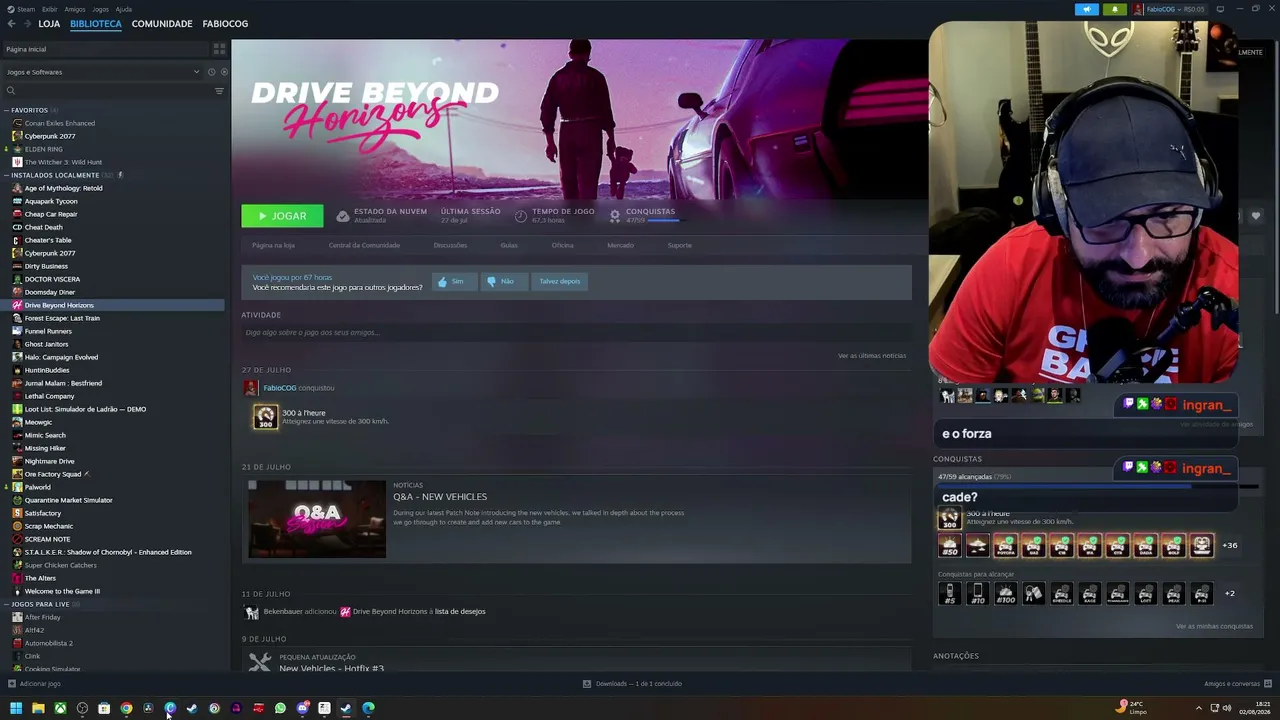Click the 300 à l'heure achievement icon in activity
The width and height of the screenshot is (1280, 720).
pos(265,416)
